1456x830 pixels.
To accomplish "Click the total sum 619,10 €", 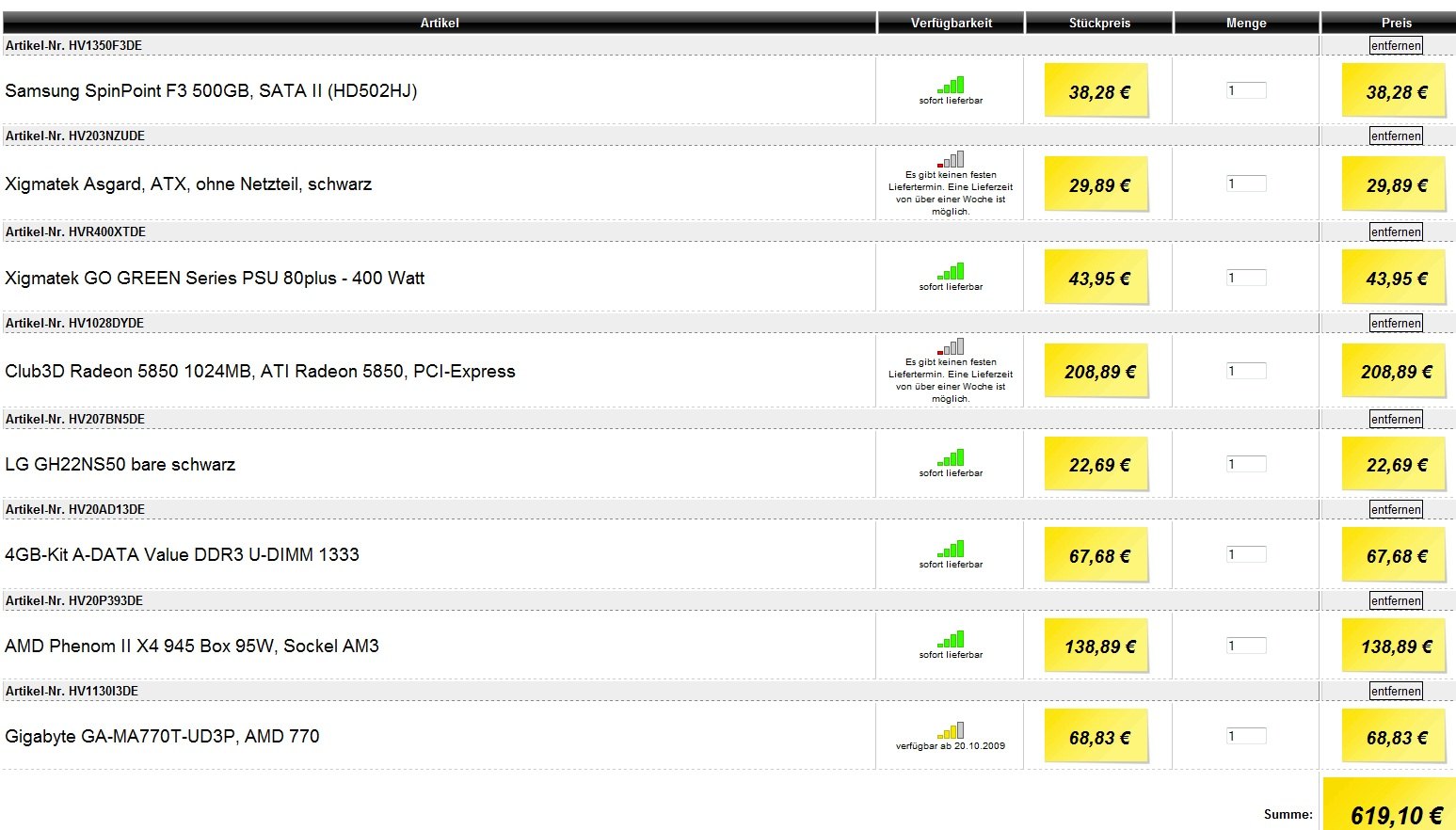I will (x=1396, y=815).
